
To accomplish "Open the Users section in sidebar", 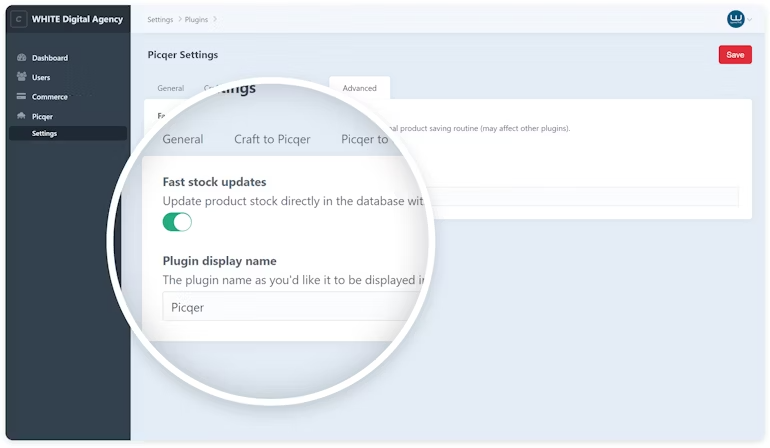I will click(x=41, y=77).
